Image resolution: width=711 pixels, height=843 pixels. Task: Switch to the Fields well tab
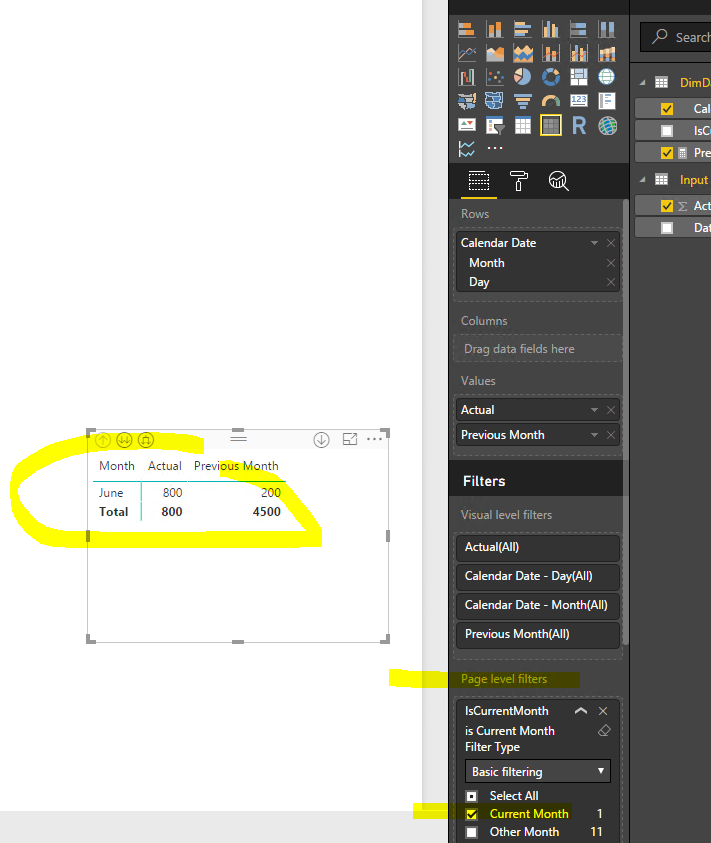(x=479, y=181)
